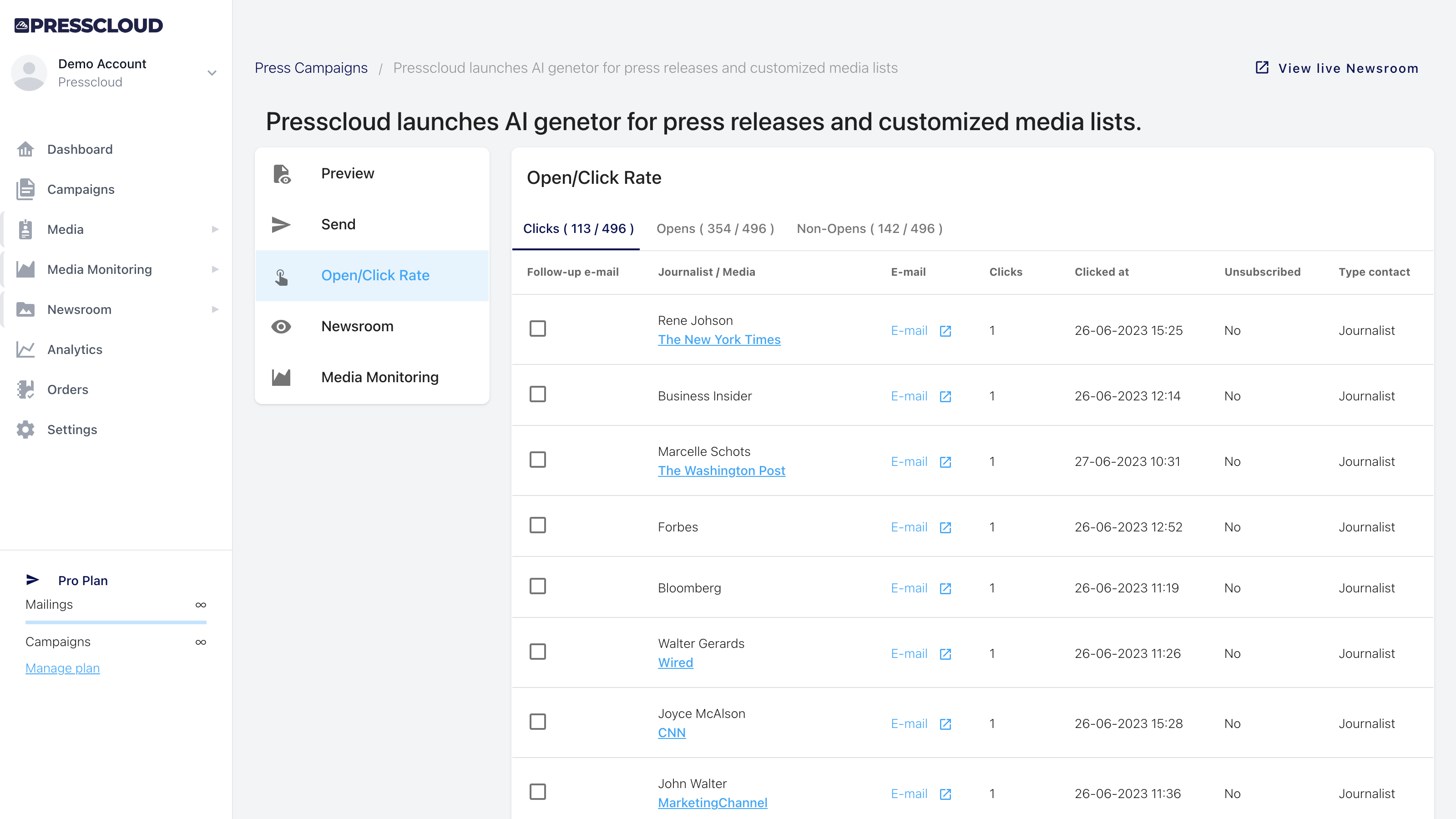Select the Bloomberg row checkbox
The height and width of the screenshot is (819, 1456).
(x=537, y=586)
